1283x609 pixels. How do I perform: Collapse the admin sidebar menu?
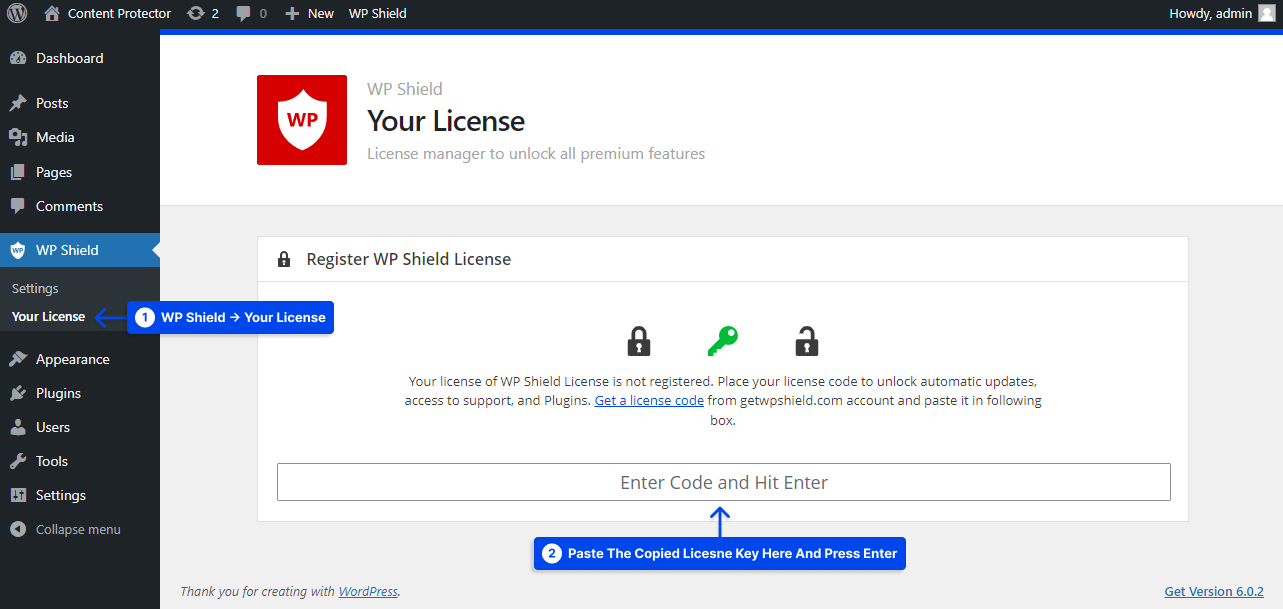pyautogui.click(x=65, y=528)
